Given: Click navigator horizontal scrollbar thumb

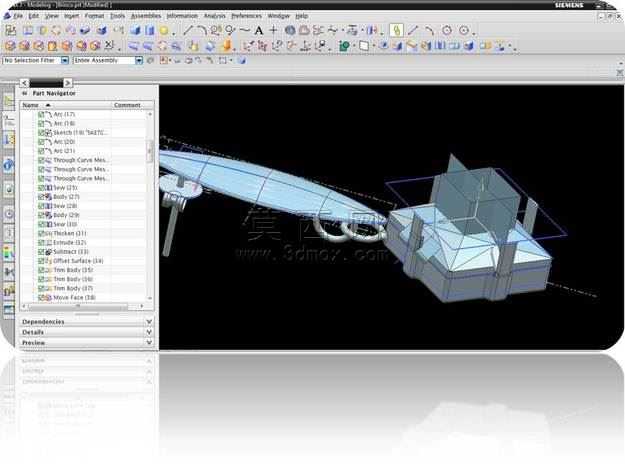Looking at the screenshot, I should [78, 306].
